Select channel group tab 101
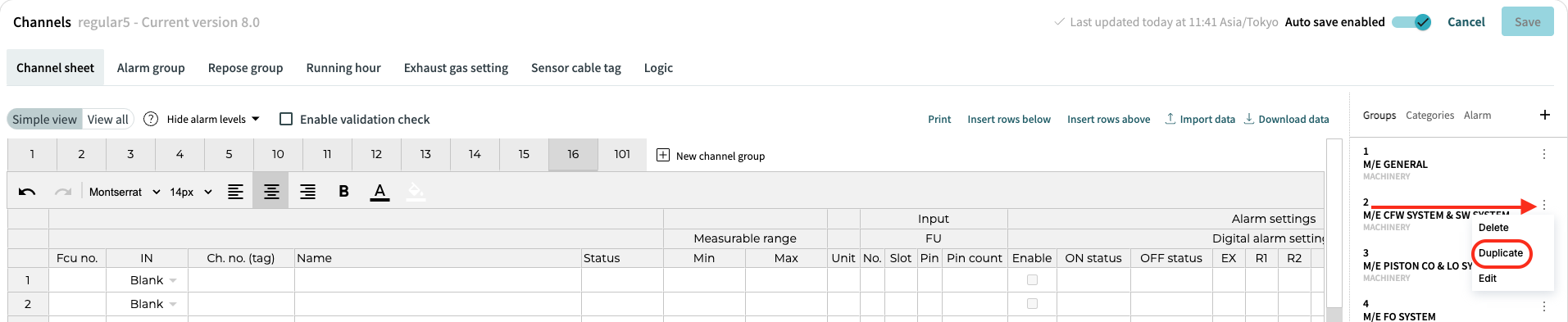The width and height of the screenshot is (1568, 322). (622, 154)
